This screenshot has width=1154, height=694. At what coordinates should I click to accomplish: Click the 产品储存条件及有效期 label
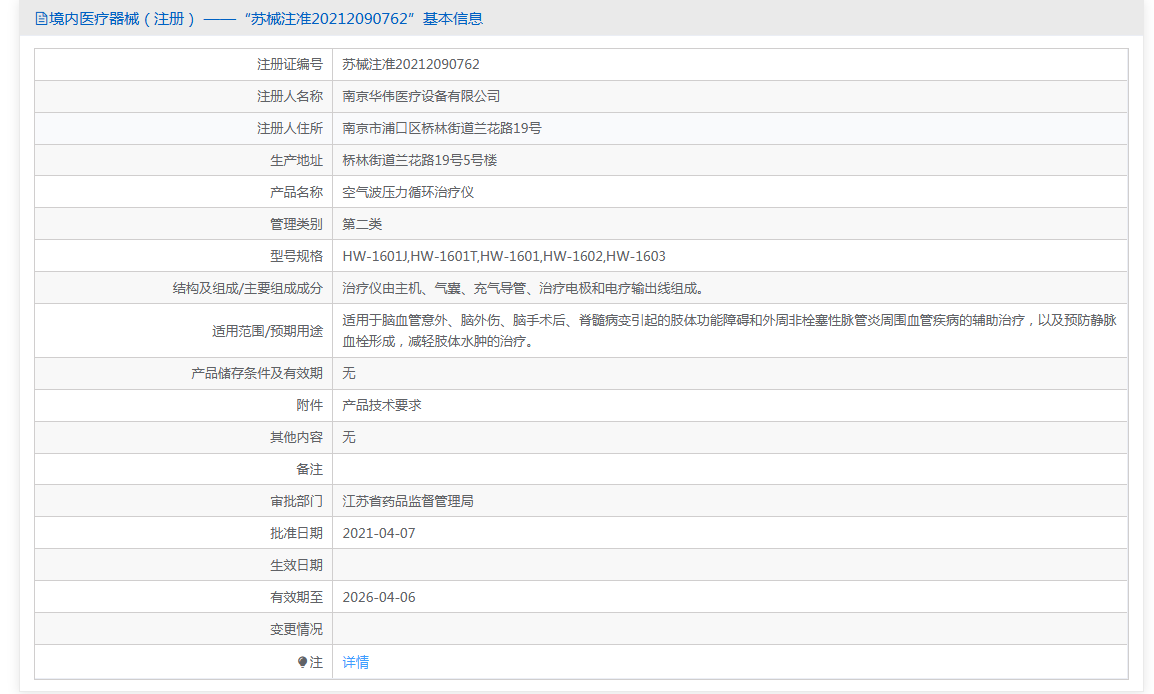[257, 374]
